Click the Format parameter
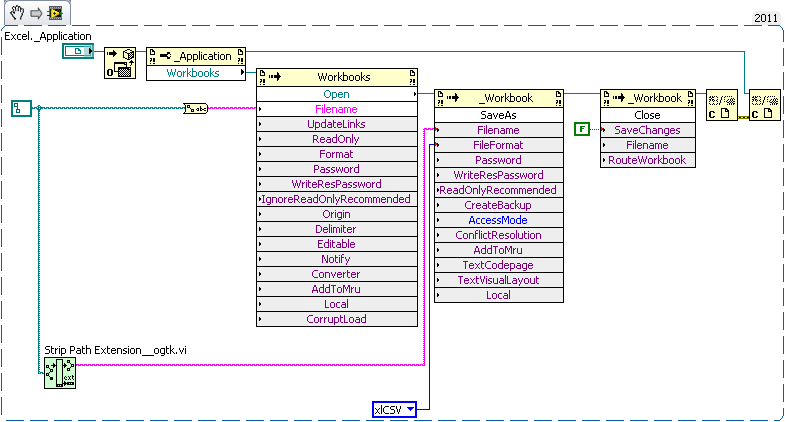785x422 pixels. [x=337, y=154]
